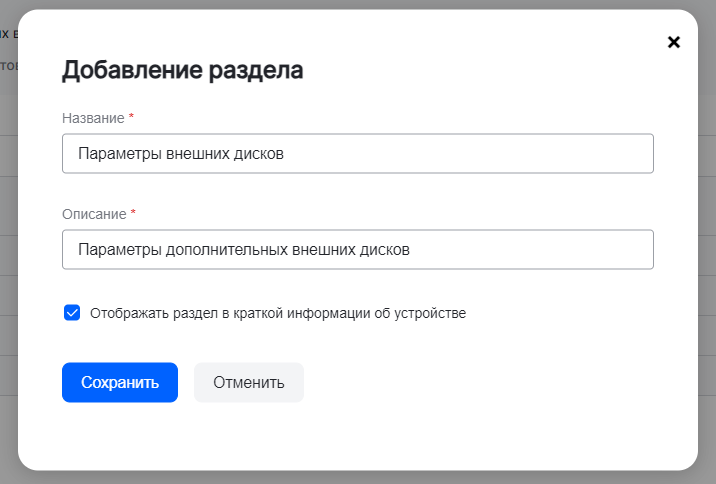Click the Отображать раздел в краткой информации label
This screenshot has width=716, height=484.
pyautogui.click(x=277, y=313)
